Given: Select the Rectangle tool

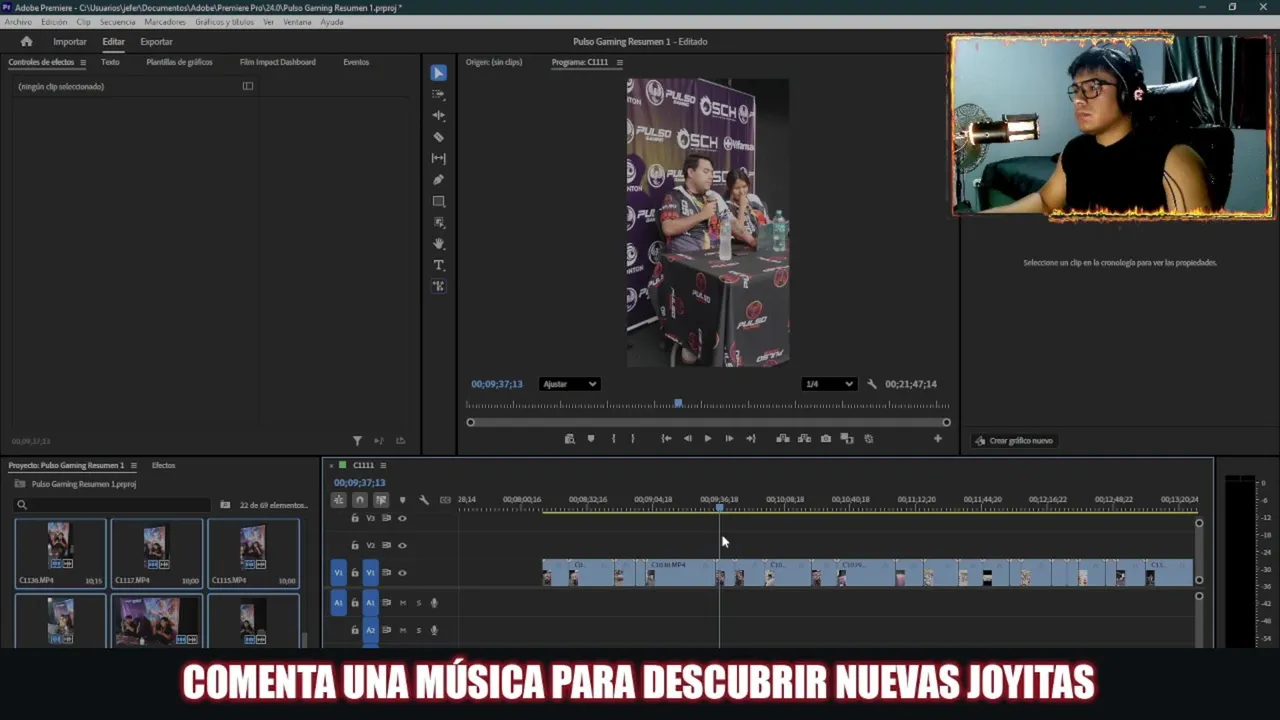Looking at the screenshot, I should (x=438, y=201).
